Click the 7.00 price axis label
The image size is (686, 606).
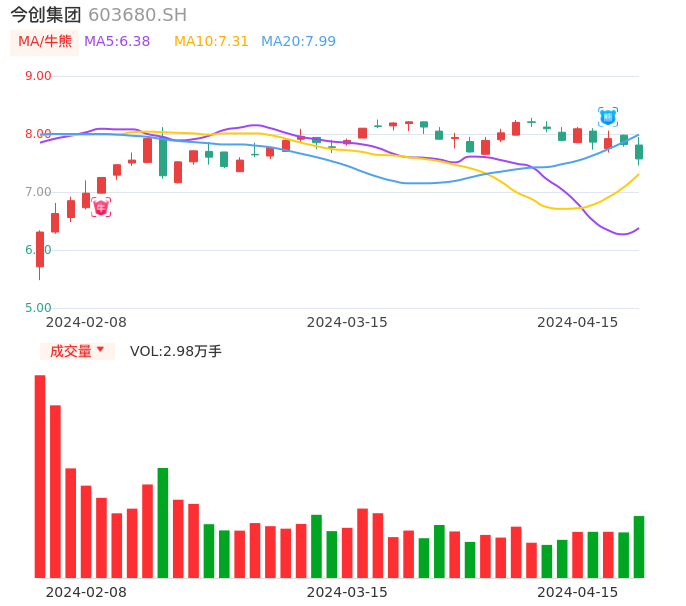pyautogui.click(x=38, y=192)
